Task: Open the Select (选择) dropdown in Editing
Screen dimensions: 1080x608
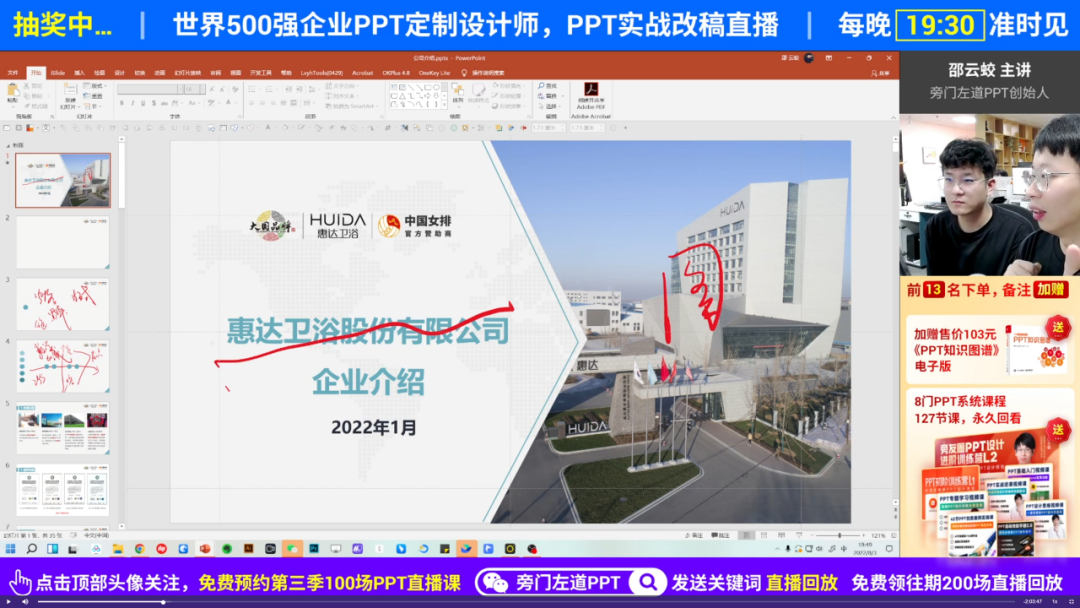Action: (549, 106)
